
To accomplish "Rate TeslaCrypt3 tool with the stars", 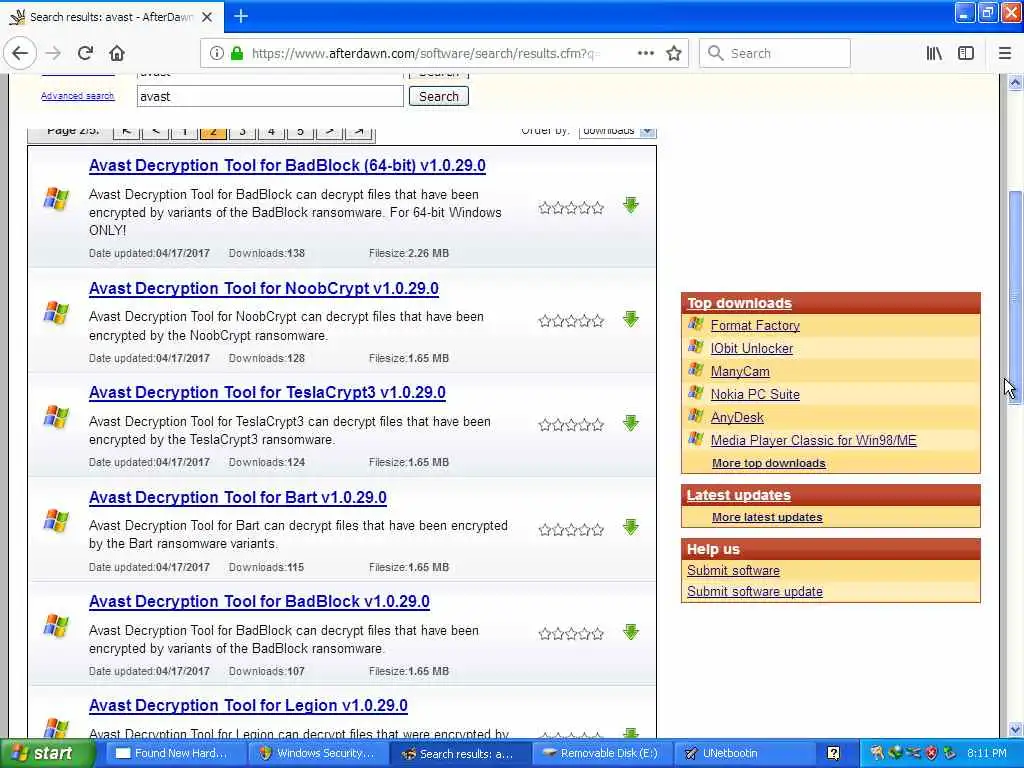I will tap(571, 425).
